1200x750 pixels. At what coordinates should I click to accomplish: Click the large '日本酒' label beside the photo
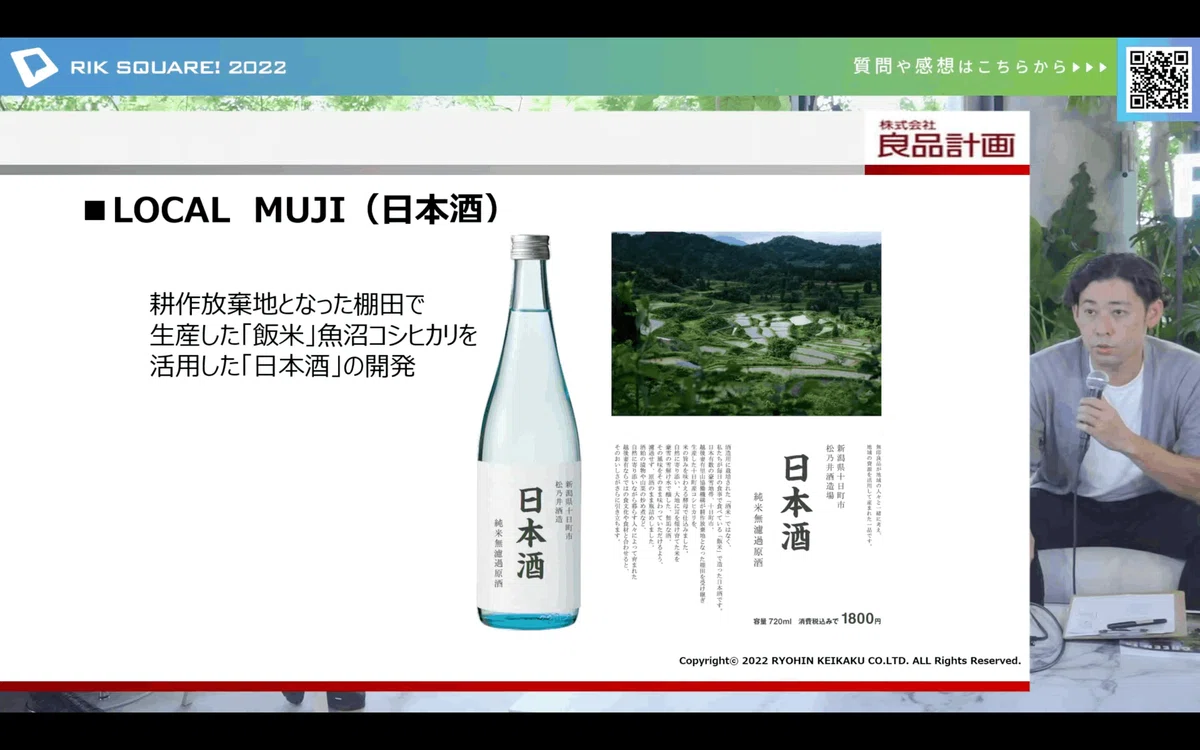(796, 502)
